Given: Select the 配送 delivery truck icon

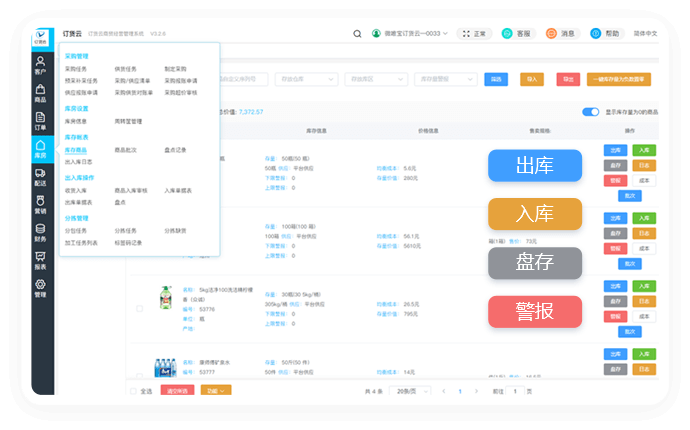Looking at the screenshot, I should [x=40, y=178].
